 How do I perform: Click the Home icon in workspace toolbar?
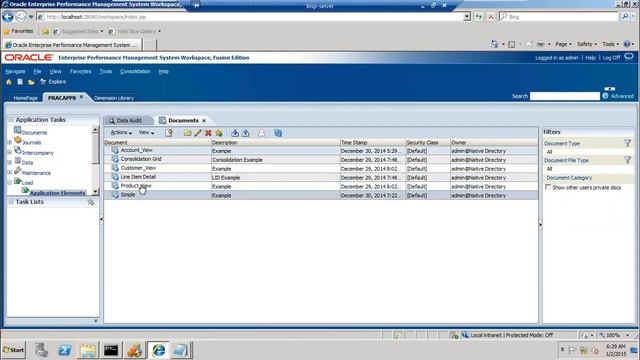[9, 82]
